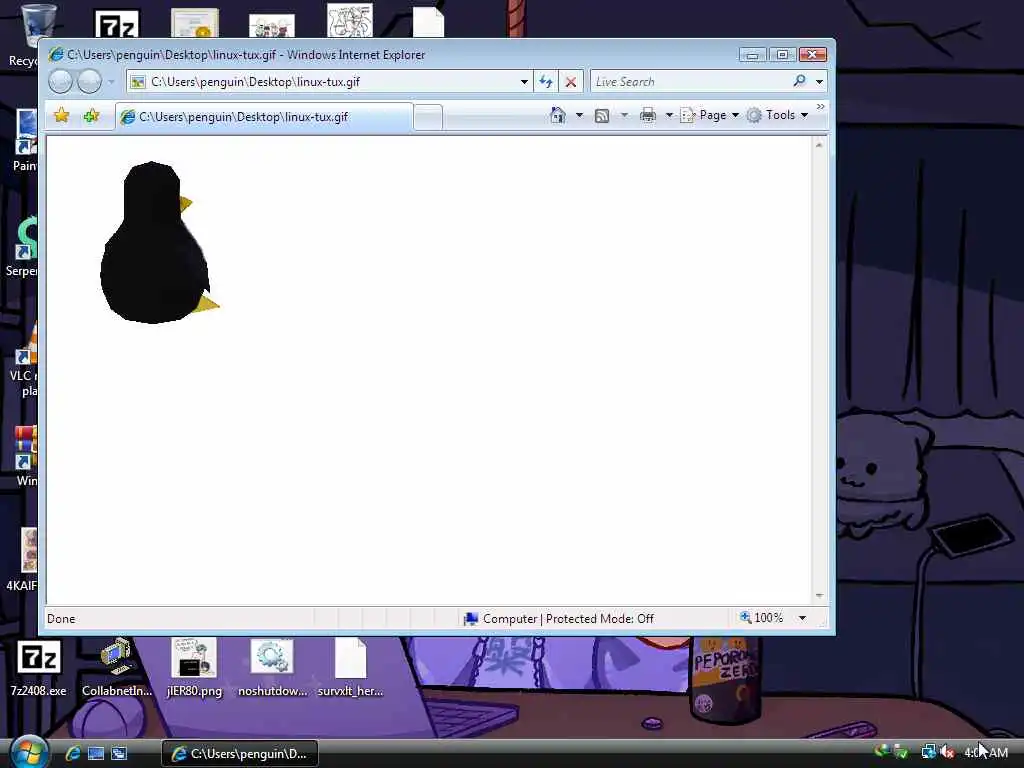This screenshot has width=1024, height=768.
Task: Click the Live Search input box
Action: click(690, 82)
